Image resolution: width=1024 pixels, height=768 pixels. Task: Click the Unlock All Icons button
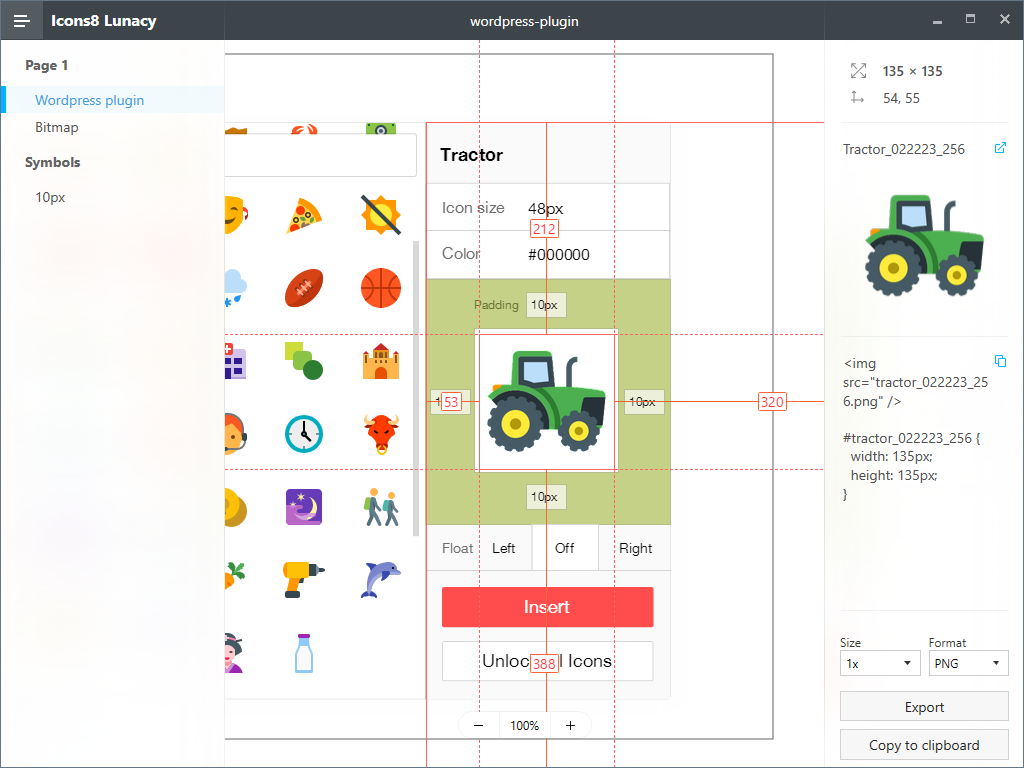[547, 661]
